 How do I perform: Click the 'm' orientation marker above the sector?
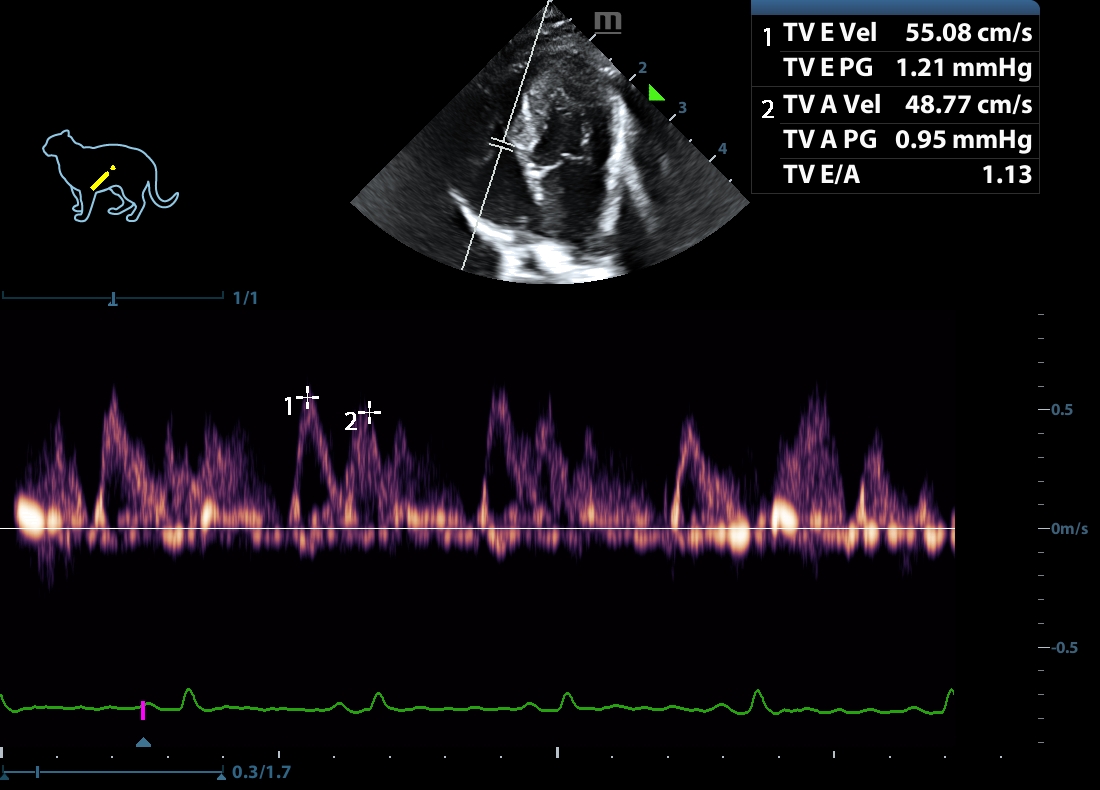[x=606, y=21]
